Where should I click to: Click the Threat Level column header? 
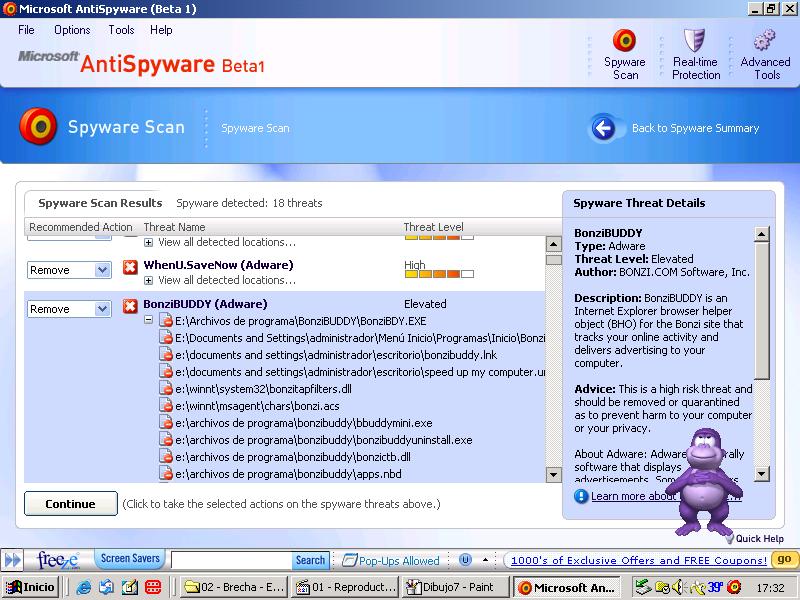click(x=434, y=227)
